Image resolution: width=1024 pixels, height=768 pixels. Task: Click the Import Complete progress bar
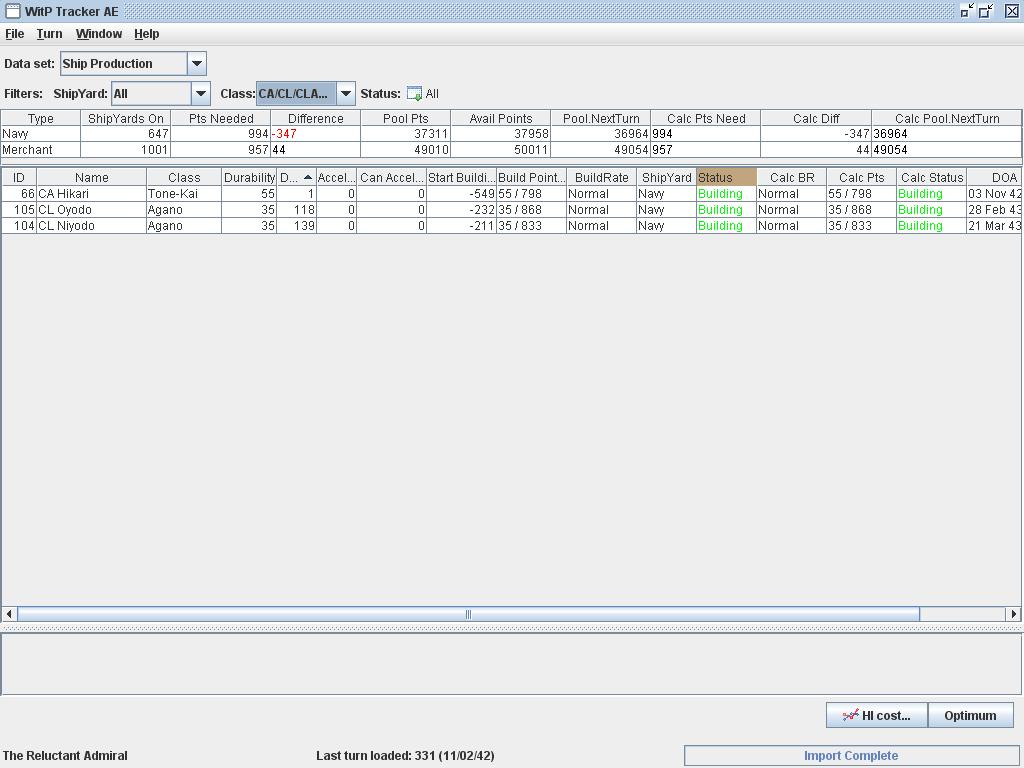851,756
